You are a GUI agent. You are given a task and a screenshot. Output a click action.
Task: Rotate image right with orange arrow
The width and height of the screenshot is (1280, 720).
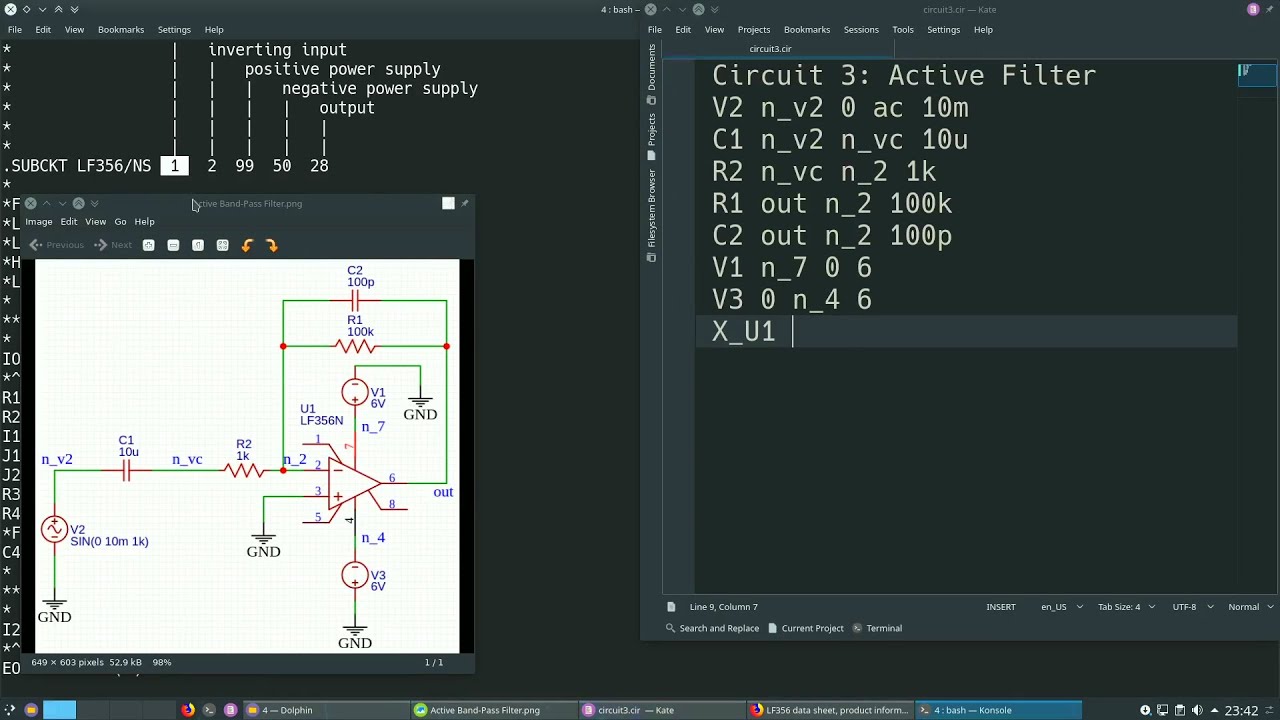click(x=272, y=245)
